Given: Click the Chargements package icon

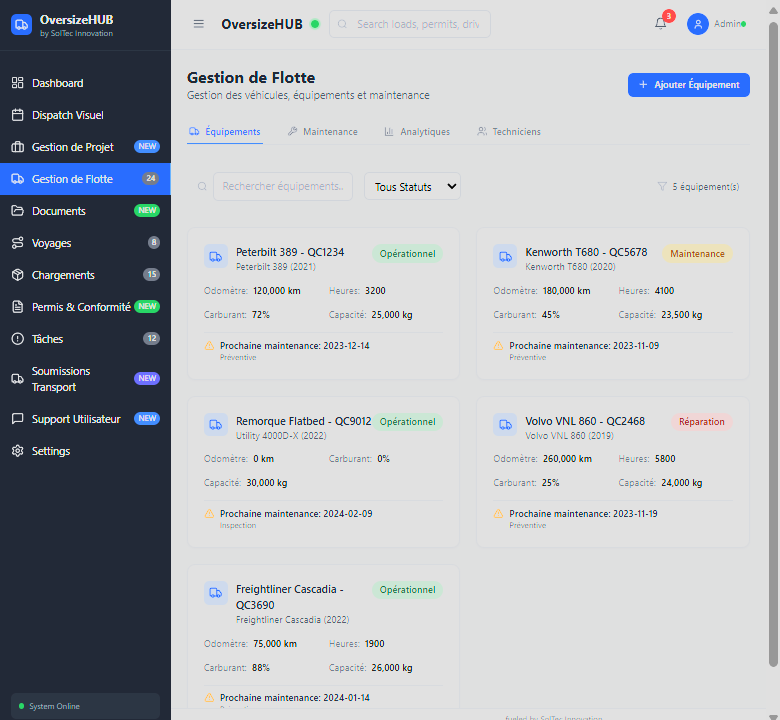Looking at the screenshot, I should [x=17, y=275].
